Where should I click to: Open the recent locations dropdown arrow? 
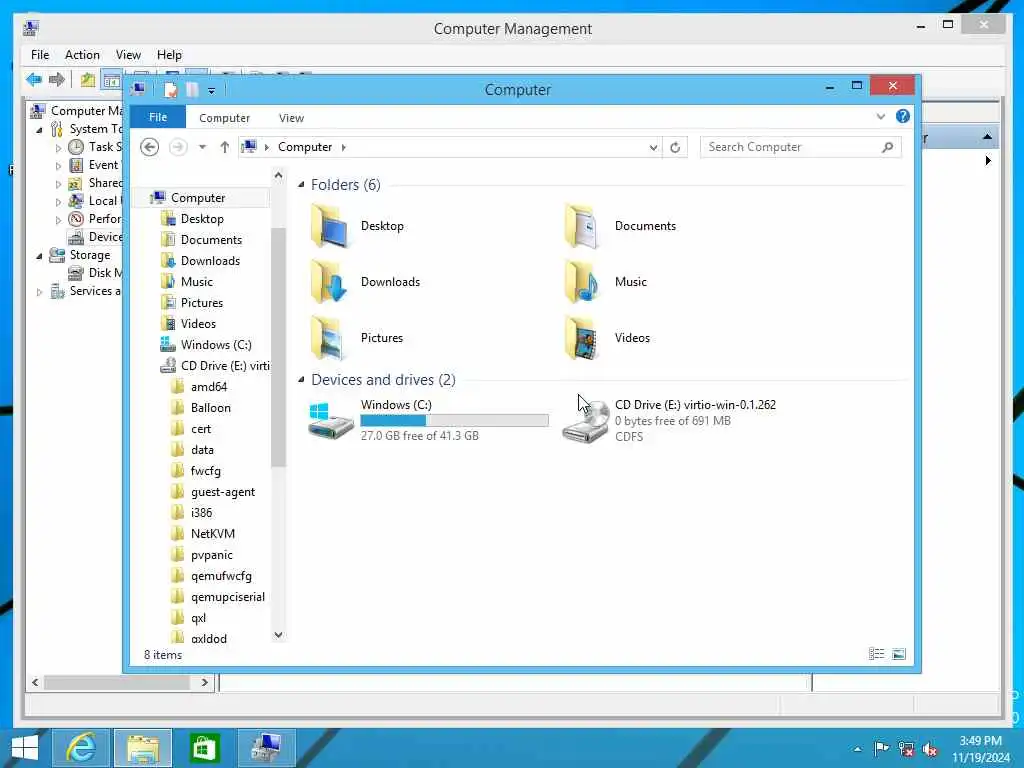[202, 147]
